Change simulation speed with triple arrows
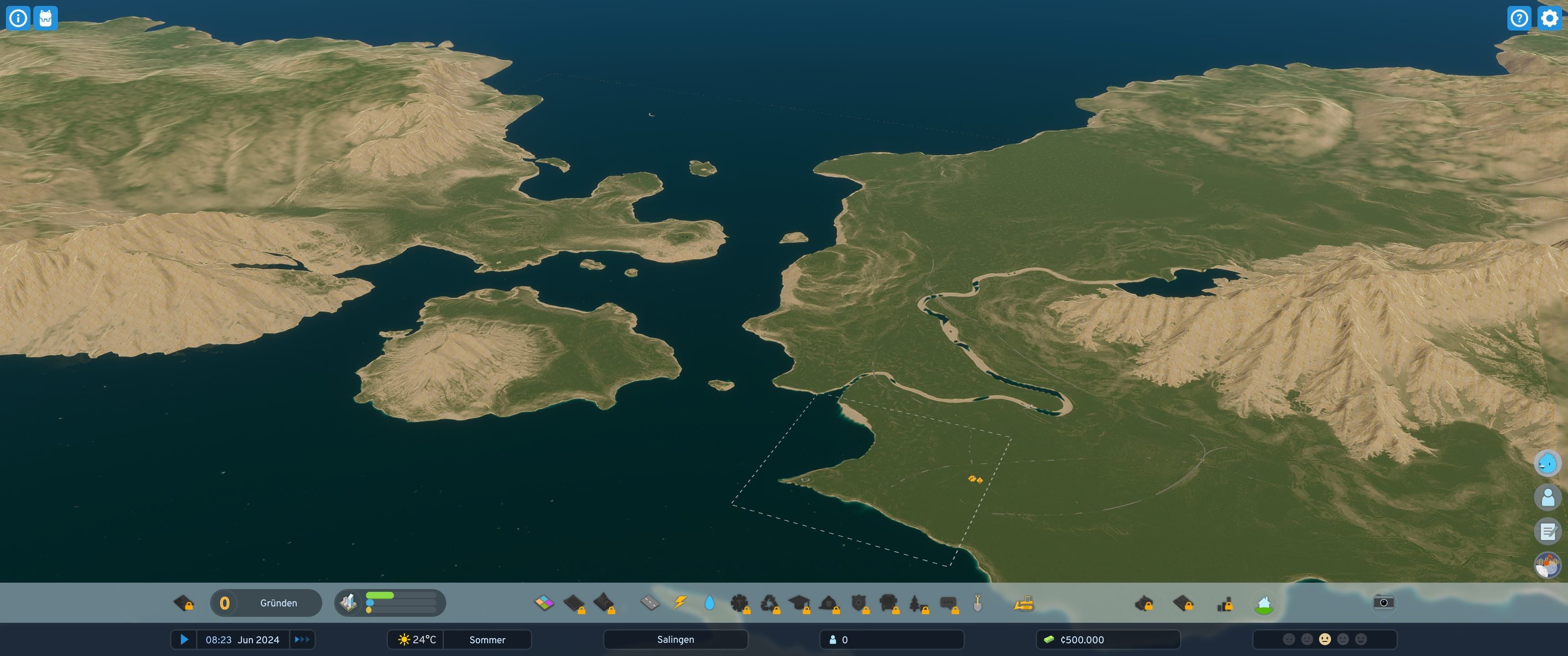The width and height of the screenshot is (1568, 656). [302, 639]
